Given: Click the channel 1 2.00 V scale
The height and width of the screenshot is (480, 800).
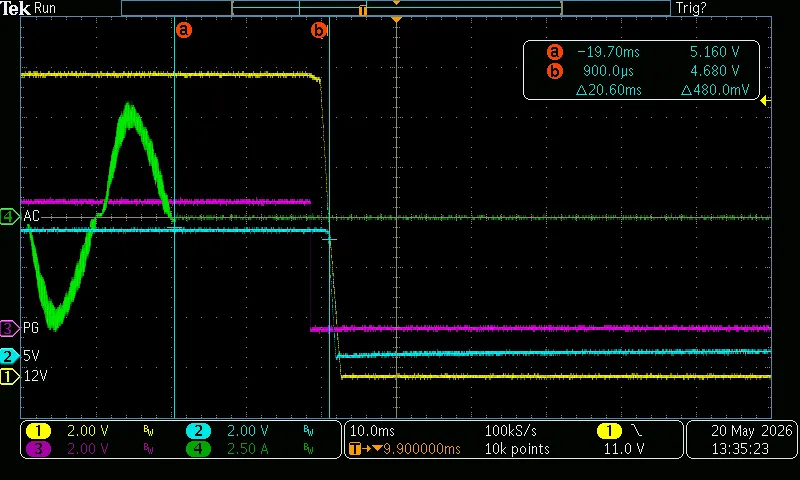Looking at the screenshot, I should pos(88,431).
